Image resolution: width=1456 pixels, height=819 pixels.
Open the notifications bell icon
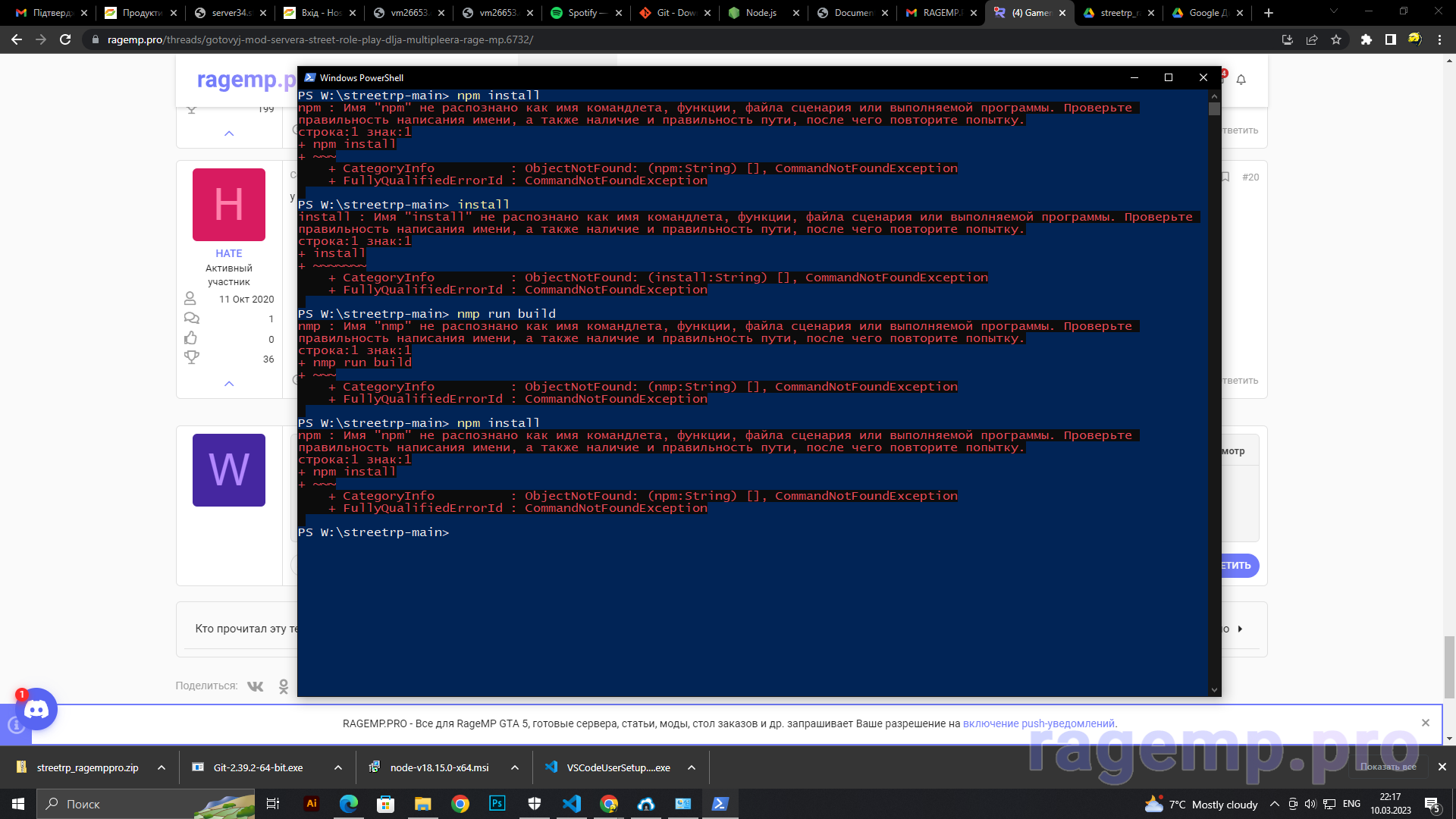[x=1241, y=80]
